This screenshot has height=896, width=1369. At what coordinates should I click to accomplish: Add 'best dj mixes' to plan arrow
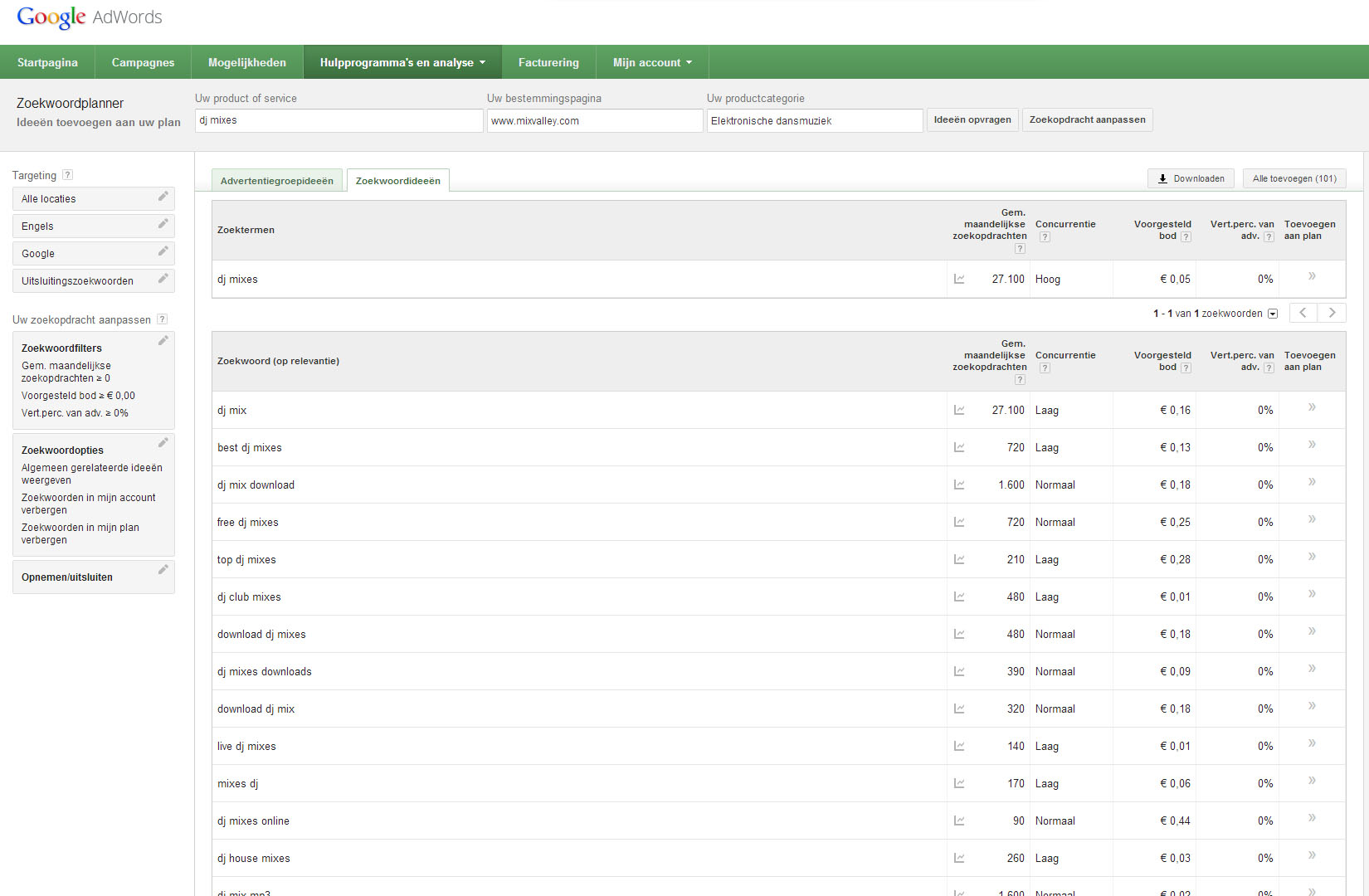click(1312, 446)
